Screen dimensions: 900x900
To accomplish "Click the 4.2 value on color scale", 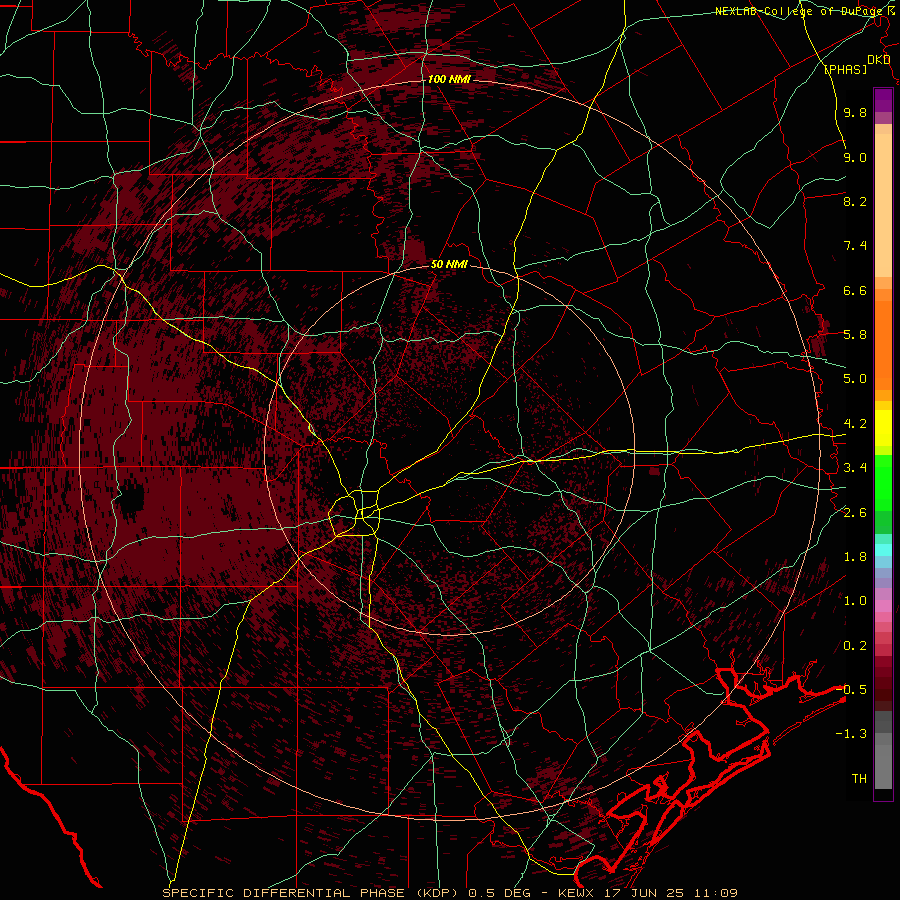I will click(x=855, y=424).
